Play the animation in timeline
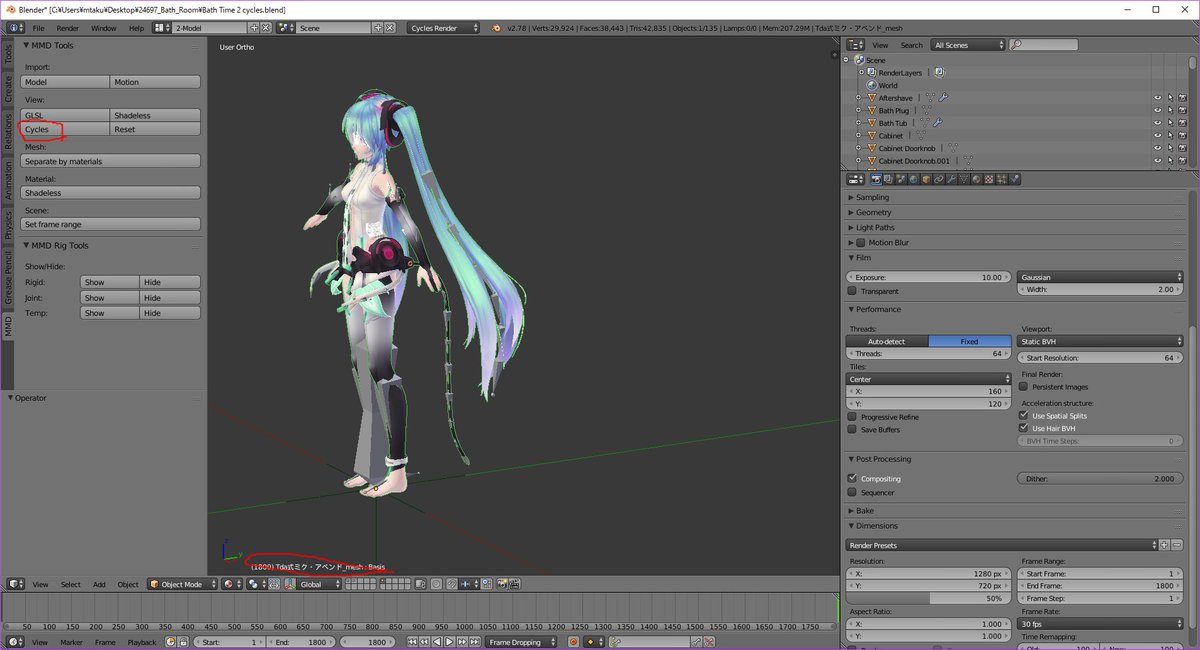 coord(449,642)
